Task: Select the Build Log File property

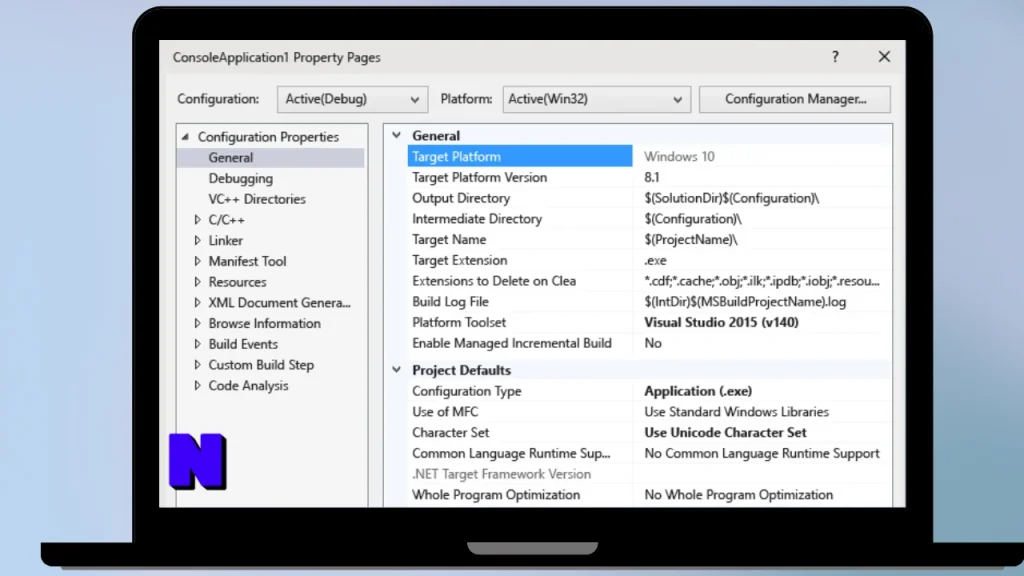Action: click(450, 302)
